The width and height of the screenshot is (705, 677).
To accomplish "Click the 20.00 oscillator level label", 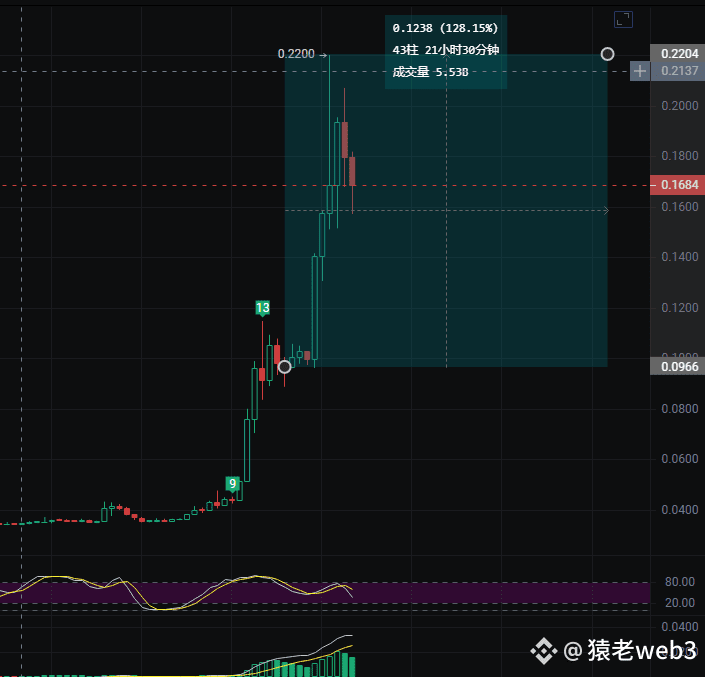I will (x=680, y=603).
